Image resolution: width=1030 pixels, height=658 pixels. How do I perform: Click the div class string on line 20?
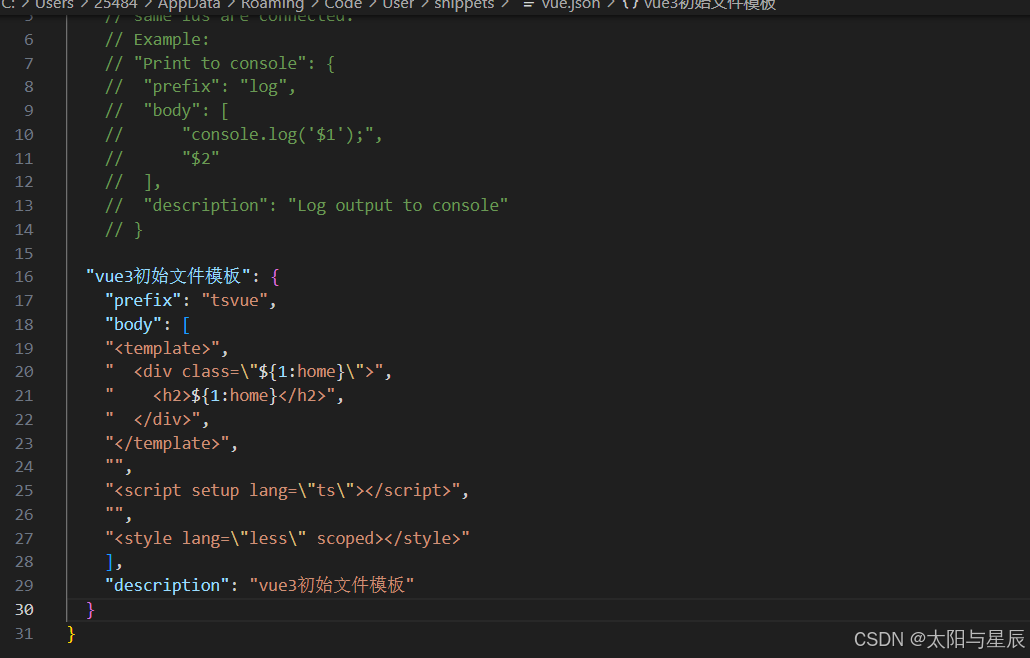click(x=244, y=372)
